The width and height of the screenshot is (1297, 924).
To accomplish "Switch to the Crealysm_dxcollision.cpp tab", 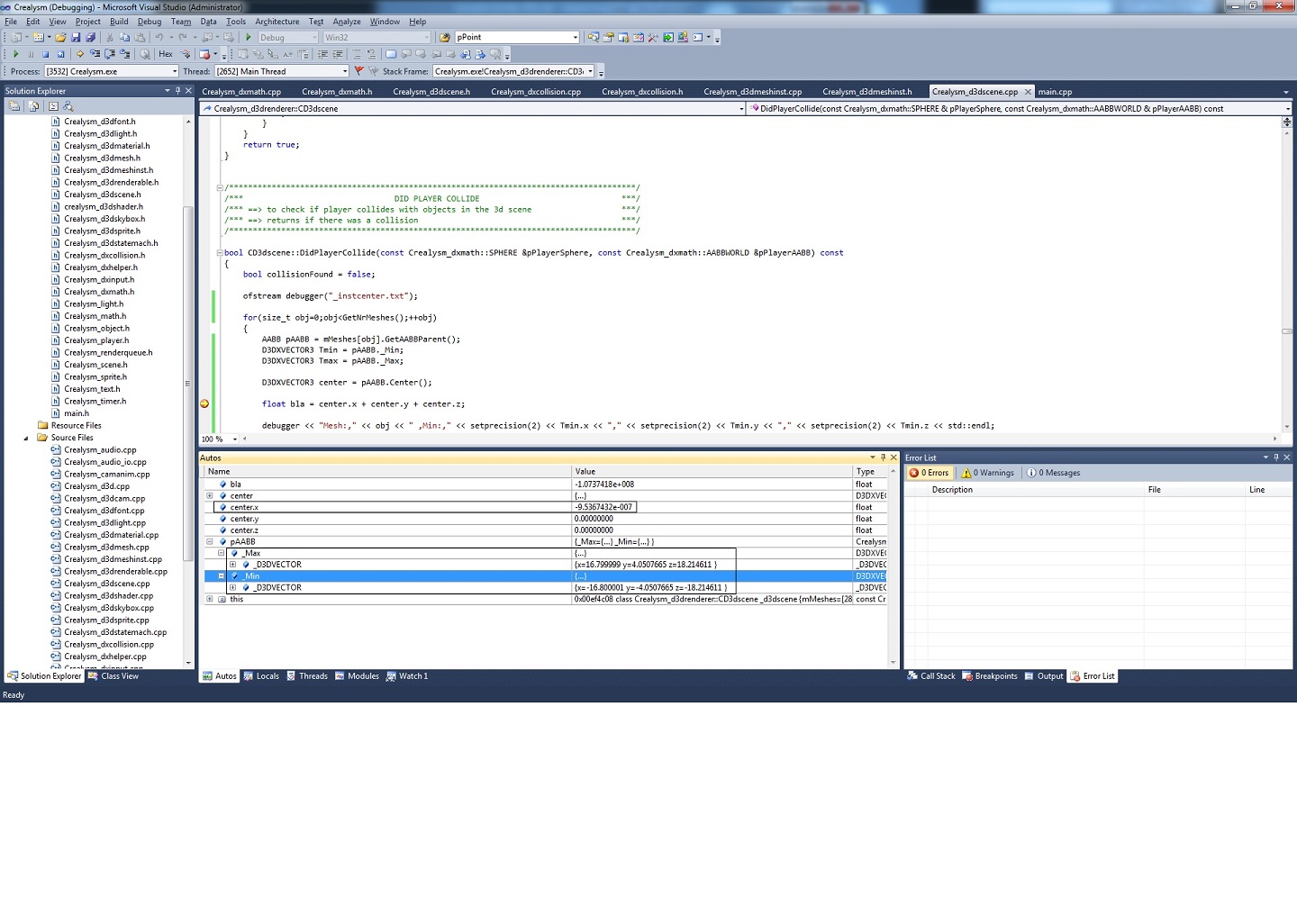I will [x=535, y=92].
